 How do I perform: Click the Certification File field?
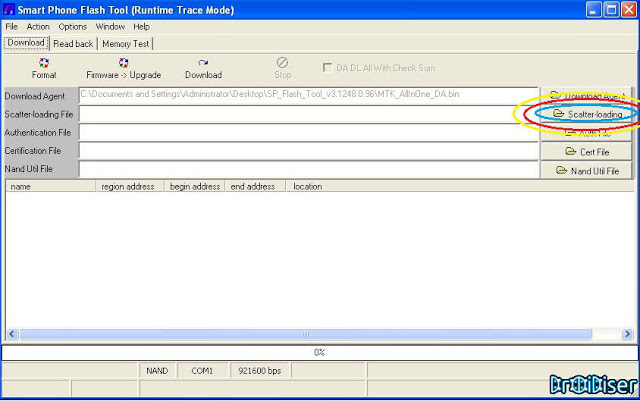309,151
